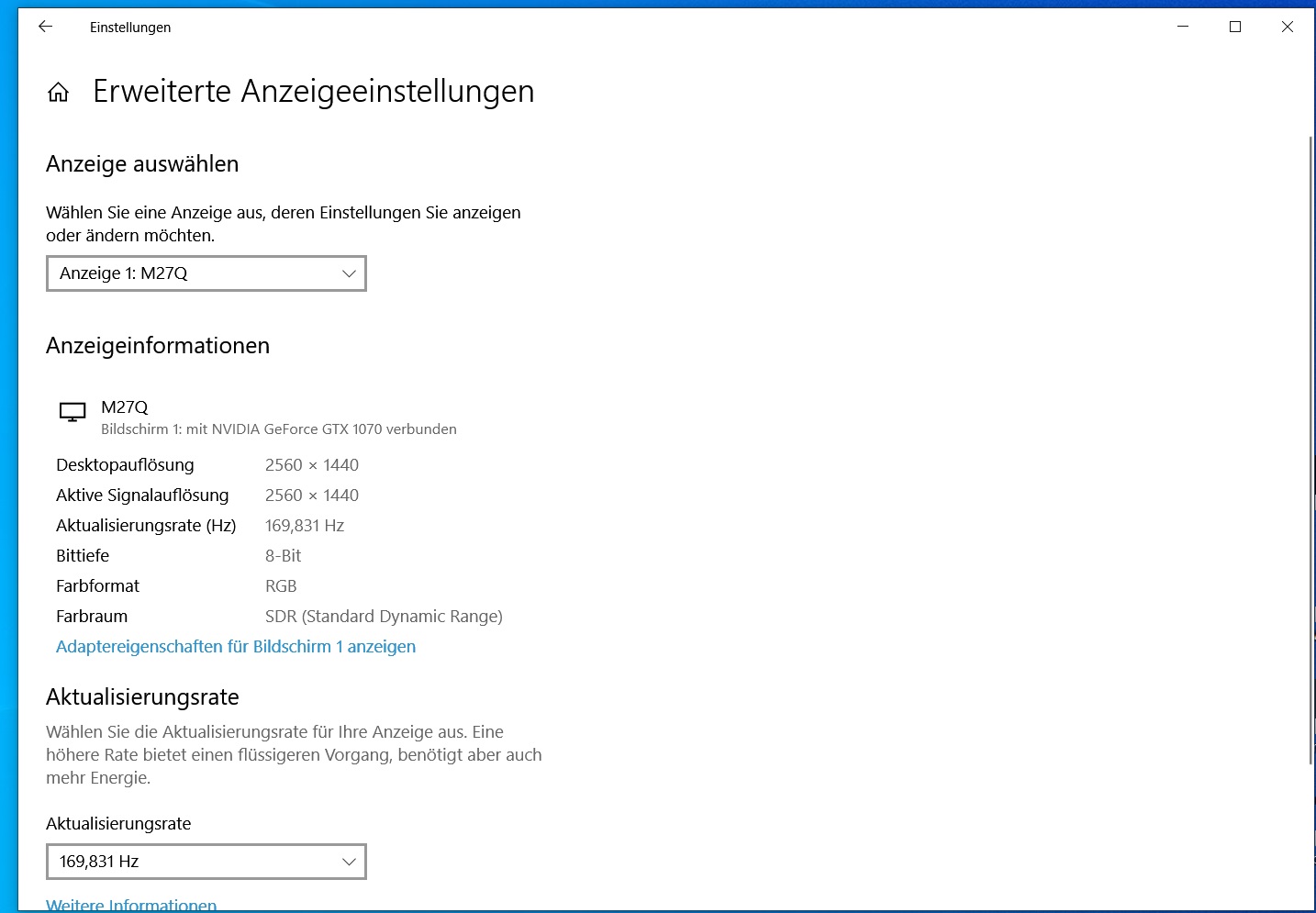Click the Farbformat value RGB
The width and height of the screenshot is (1316, 913).
pos(281,585)
